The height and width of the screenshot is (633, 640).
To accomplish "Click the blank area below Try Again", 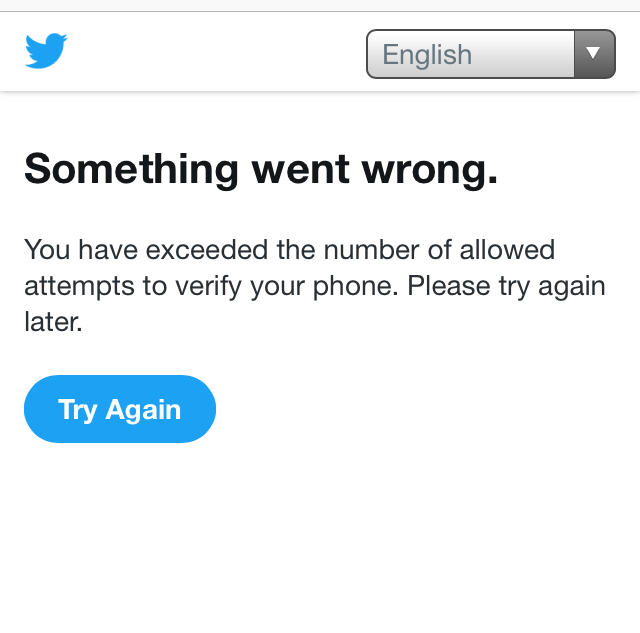I will [320, 540].
